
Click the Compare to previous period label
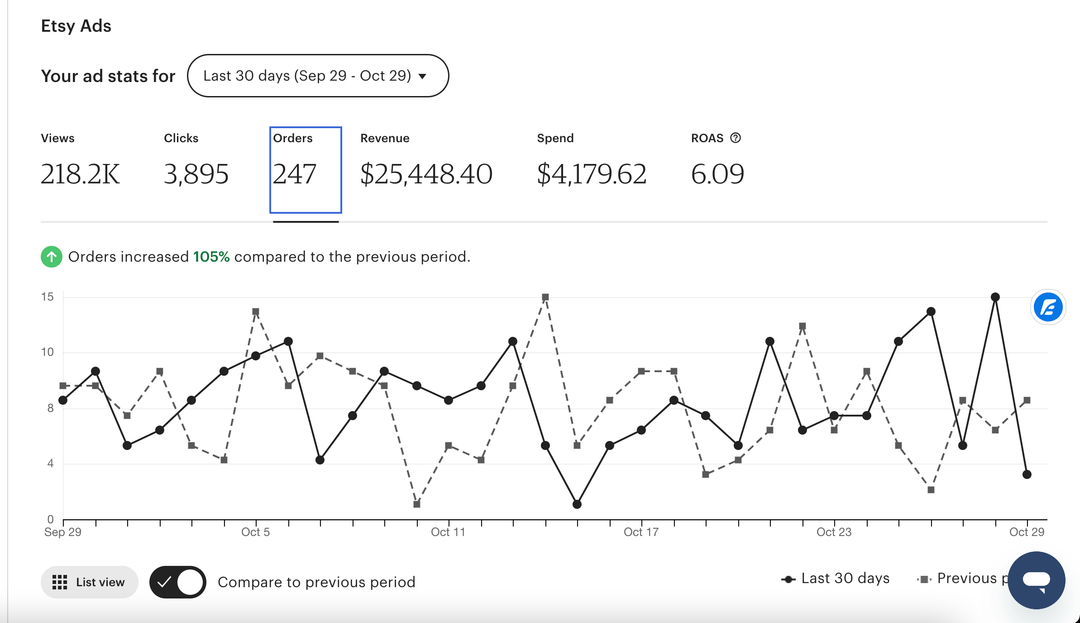click(x=316, y=582)
